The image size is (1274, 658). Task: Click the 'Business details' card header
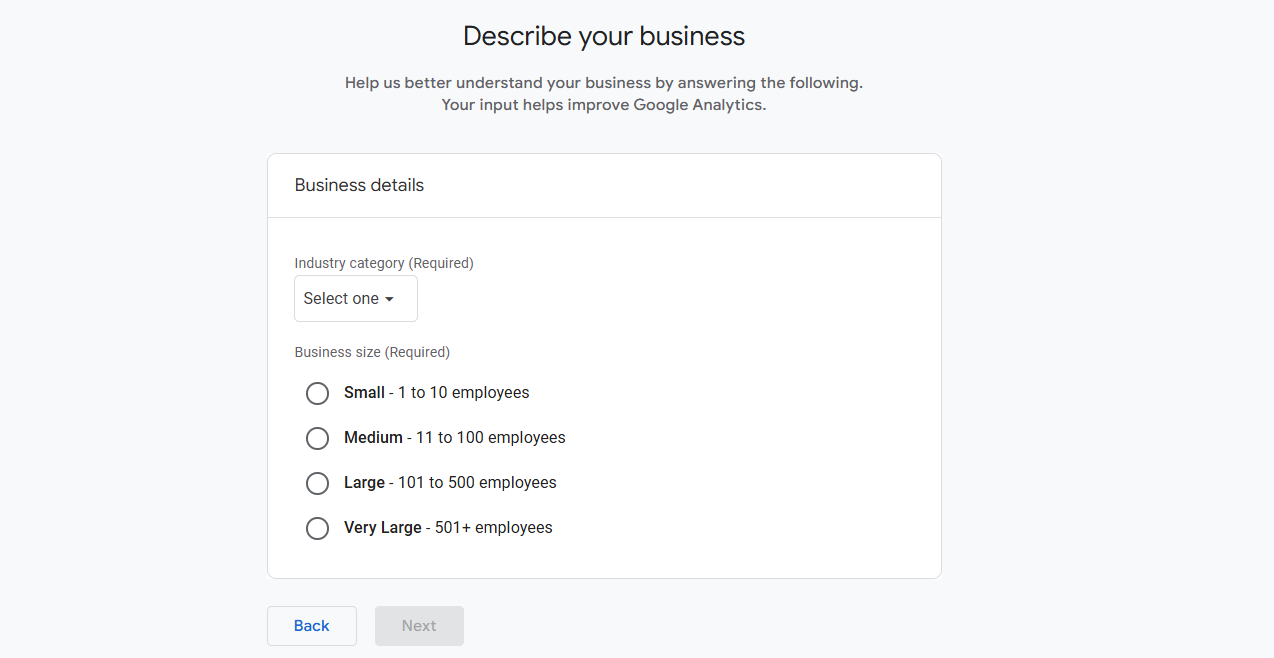359,185
